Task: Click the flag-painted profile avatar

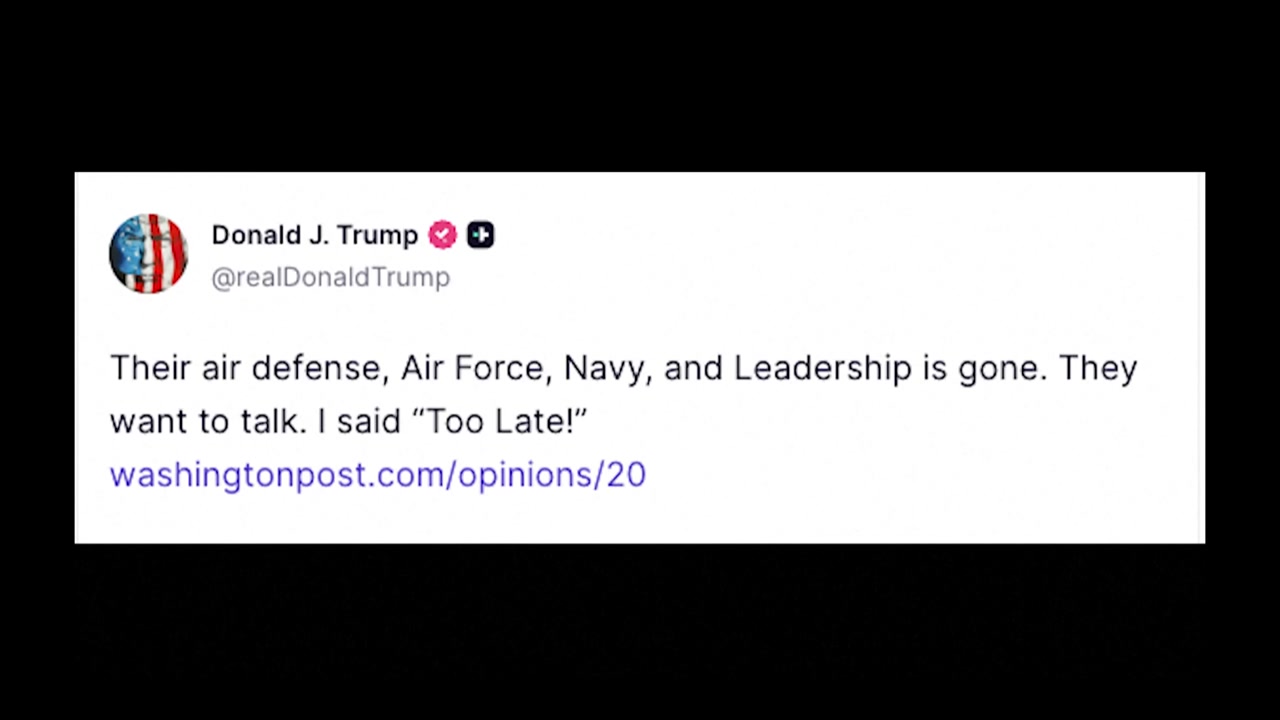Action: tap(148, 253)
